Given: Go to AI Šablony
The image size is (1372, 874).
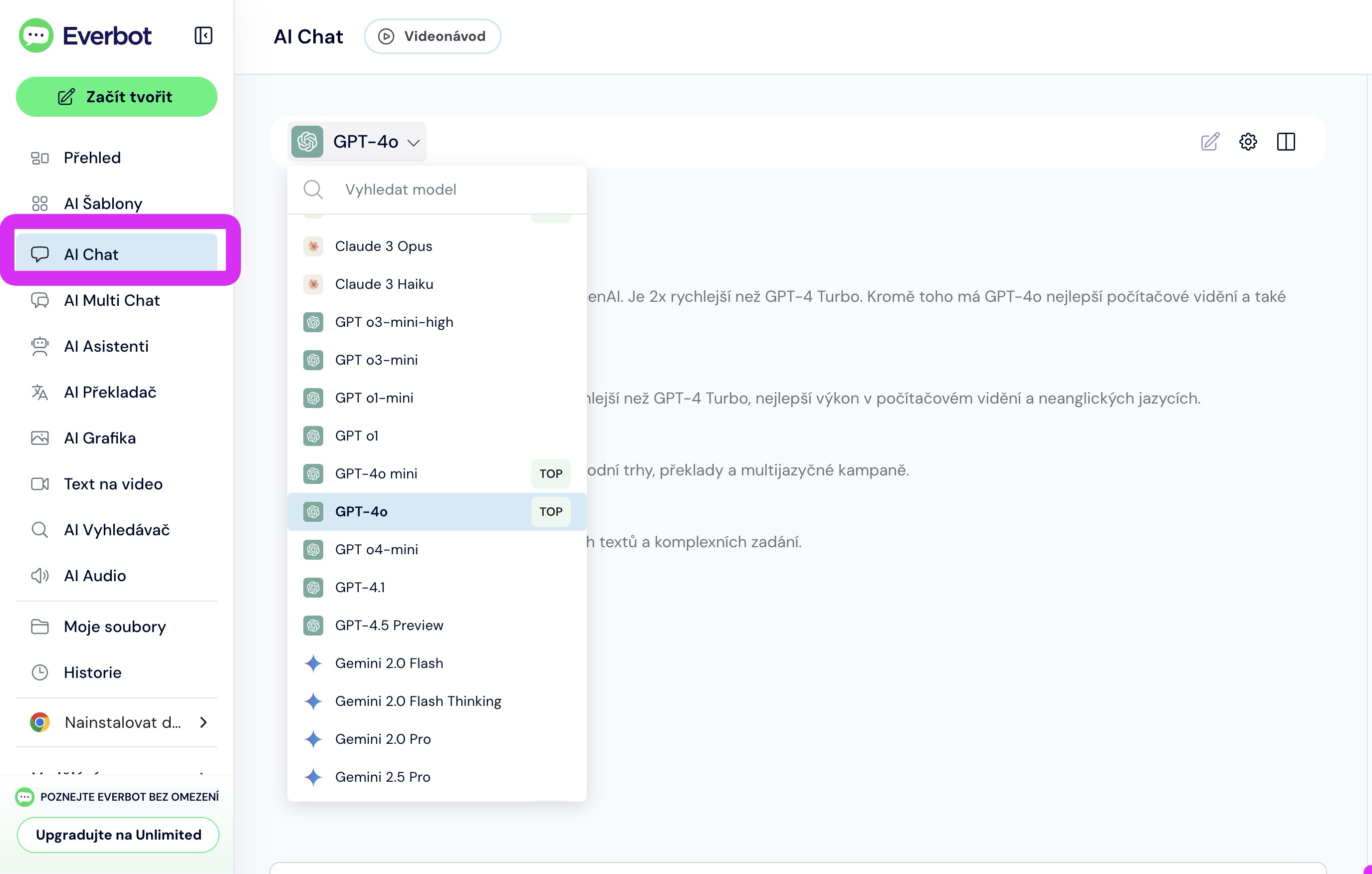Looking at the screenshot, I should click(116, 204).
